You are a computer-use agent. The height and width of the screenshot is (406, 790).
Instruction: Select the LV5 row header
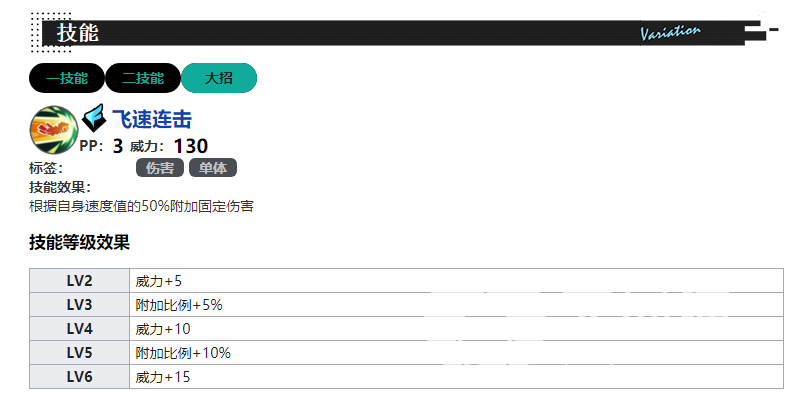pyautogui.click(x=79, y=353)
